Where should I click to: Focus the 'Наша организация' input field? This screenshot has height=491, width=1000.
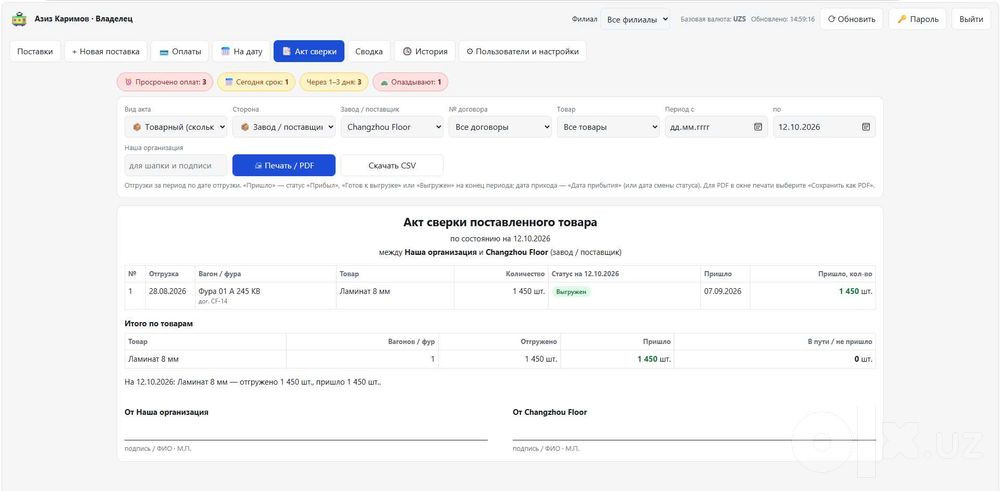coord(176,165)
